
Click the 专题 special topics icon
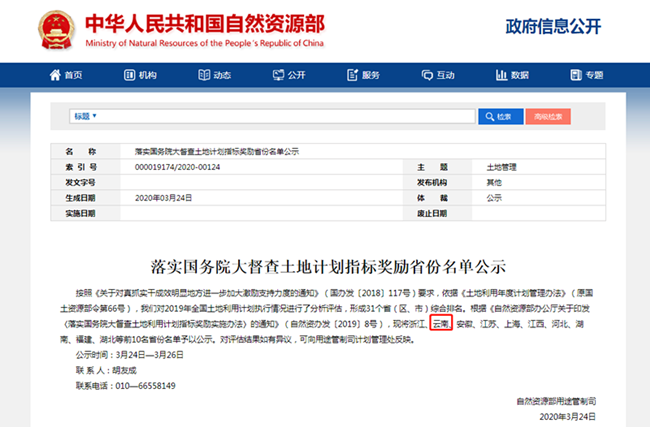click(577, 76)
